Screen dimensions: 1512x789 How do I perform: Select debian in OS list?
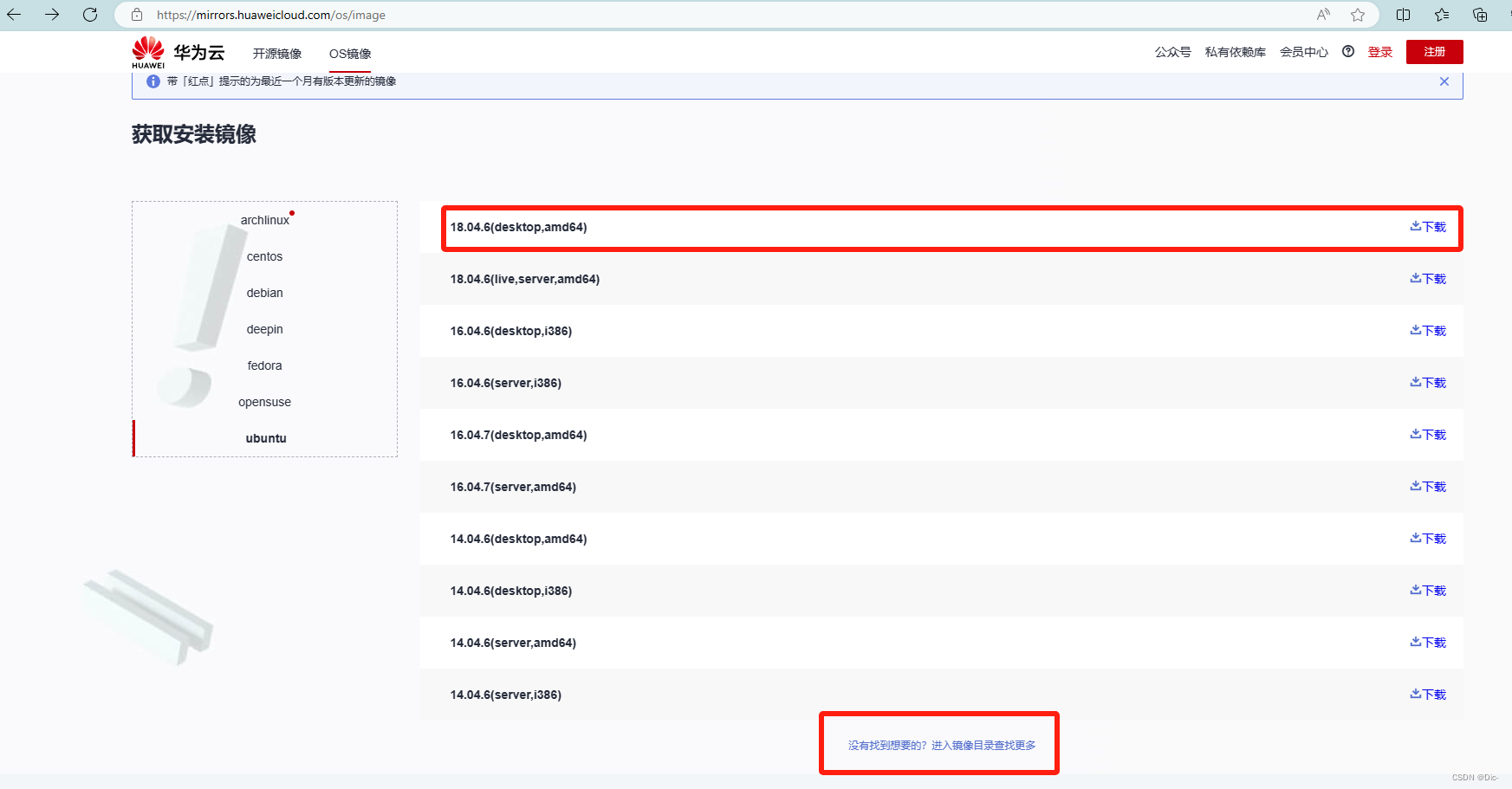(265, 293)
